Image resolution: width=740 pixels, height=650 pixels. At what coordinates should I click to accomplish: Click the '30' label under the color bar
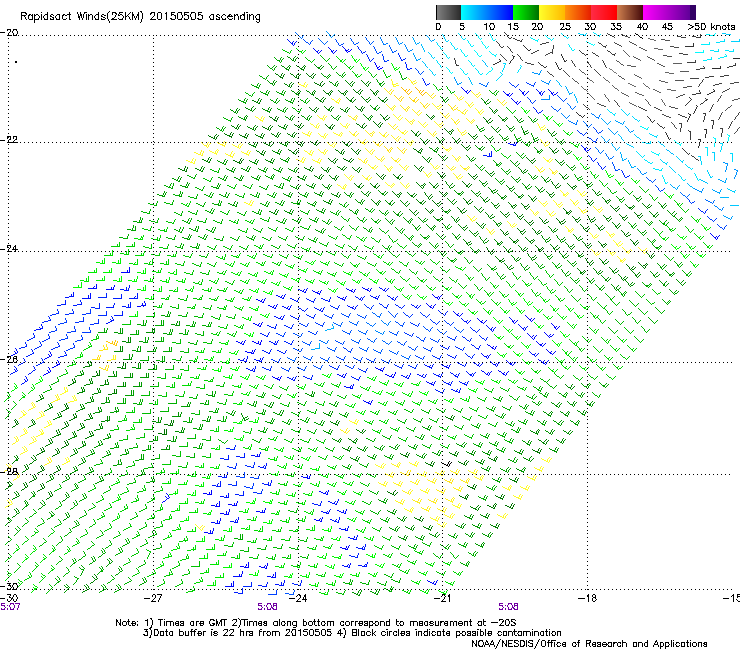(x=590, y=27)
